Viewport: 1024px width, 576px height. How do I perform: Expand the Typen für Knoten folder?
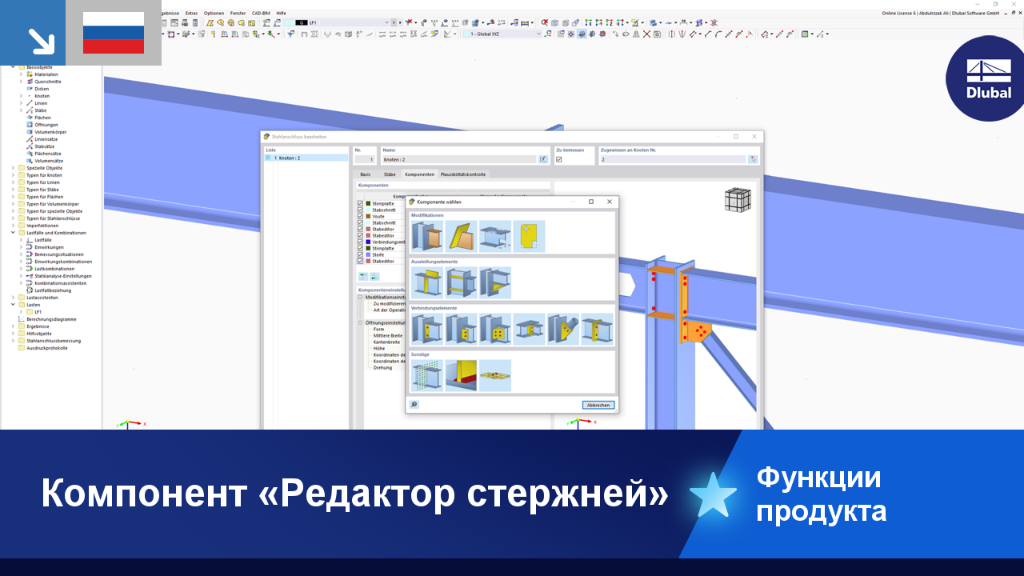[x=13, y=175]
